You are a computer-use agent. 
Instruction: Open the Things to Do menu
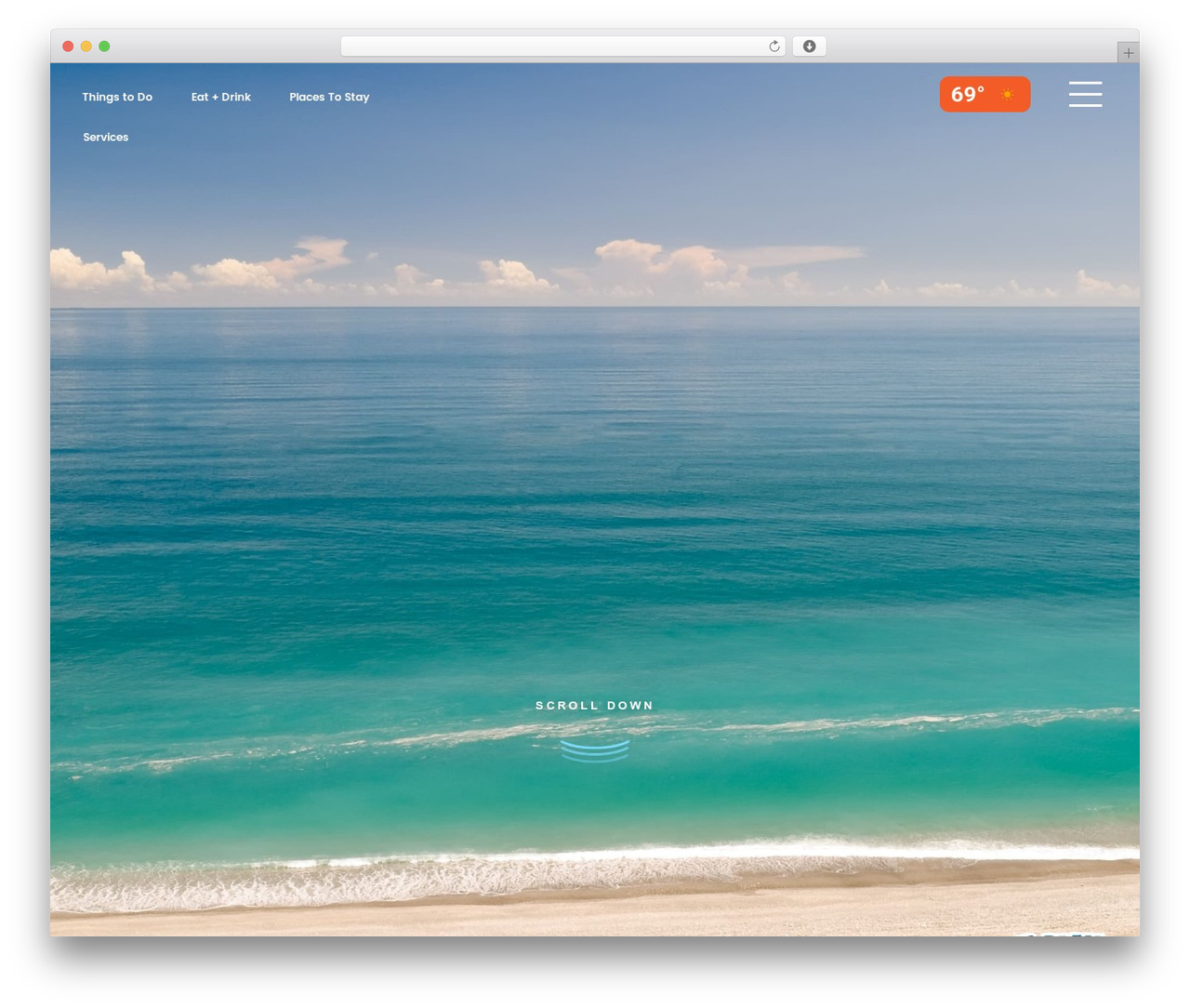point(117,97)
